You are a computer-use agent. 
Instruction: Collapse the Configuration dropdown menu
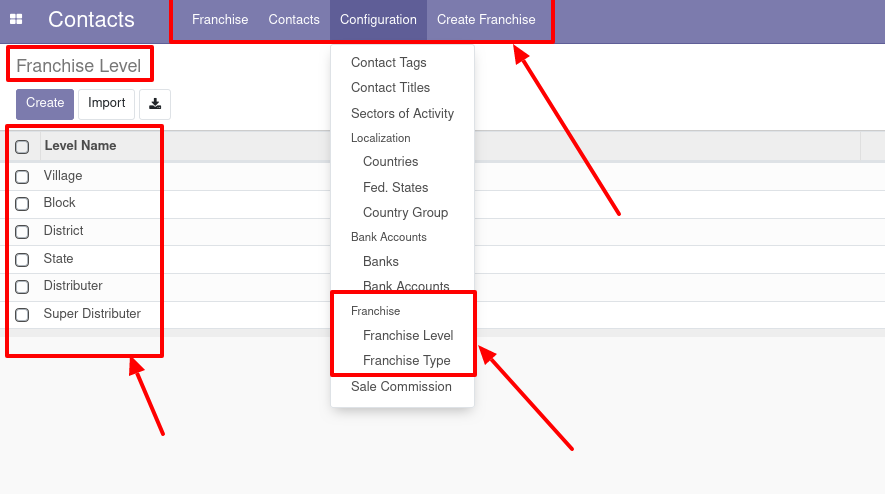tap(378, 19)
